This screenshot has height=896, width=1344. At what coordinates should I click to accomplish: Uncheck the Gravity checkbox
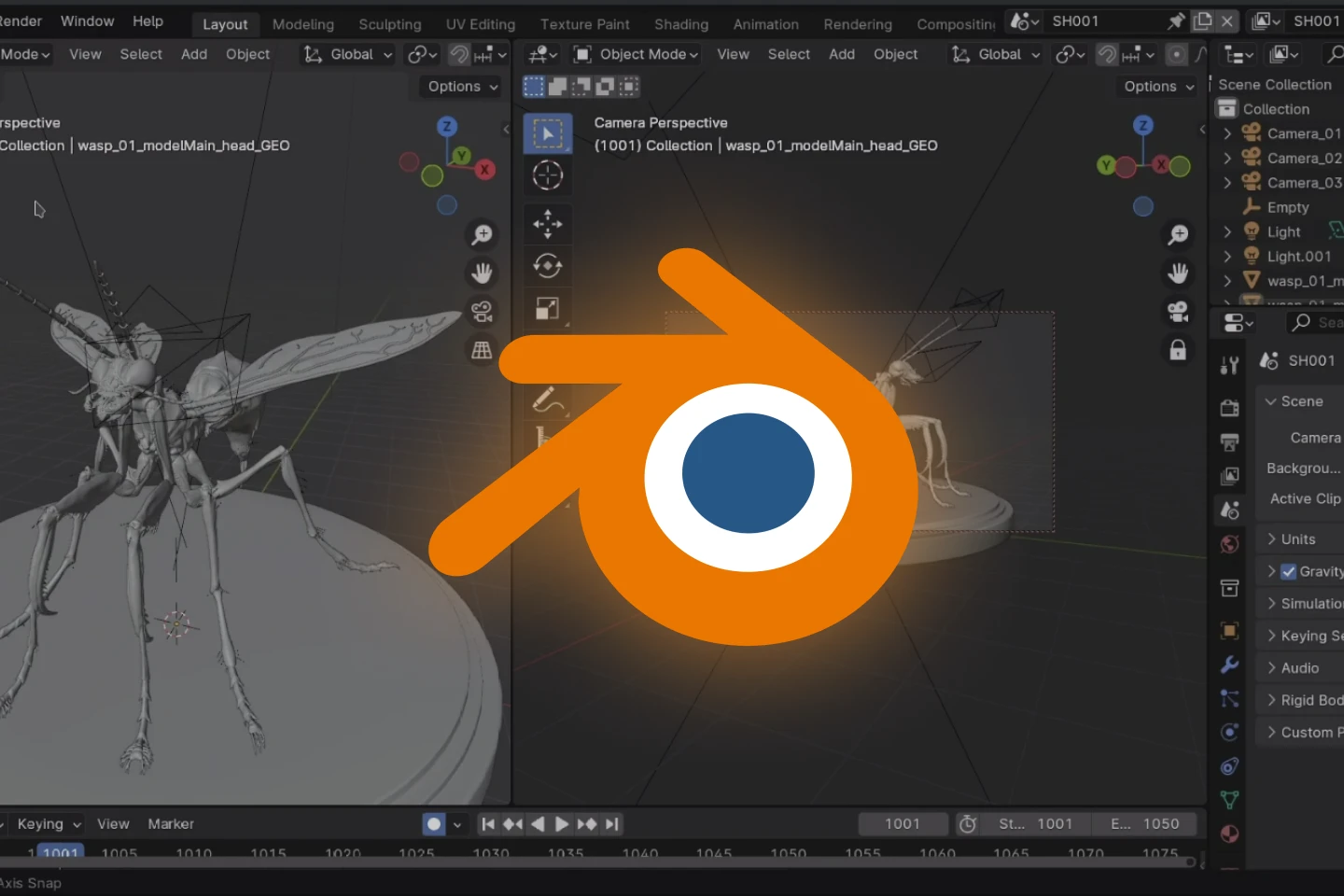pyautogui.click(x=1289, y=571)
